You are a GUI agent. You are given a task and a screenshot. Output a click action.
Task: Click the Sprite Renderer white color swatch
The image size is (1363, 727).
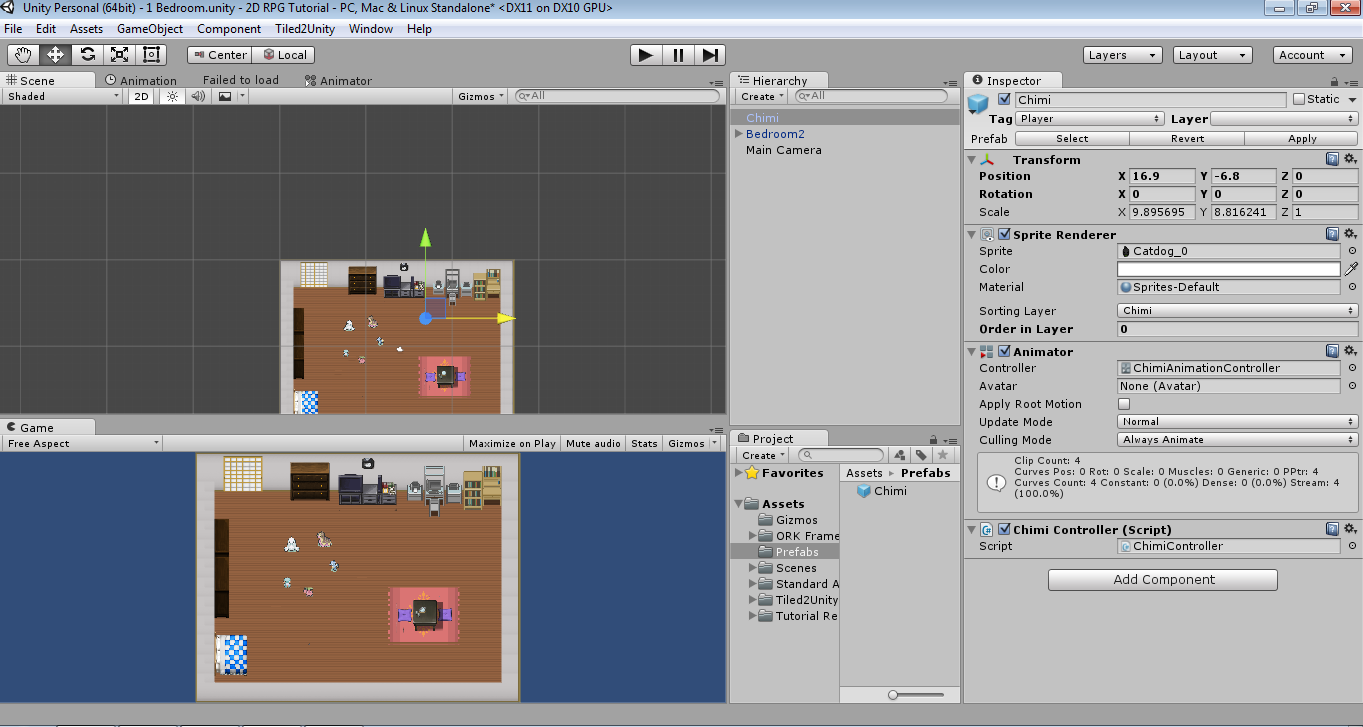(1228, 269)
